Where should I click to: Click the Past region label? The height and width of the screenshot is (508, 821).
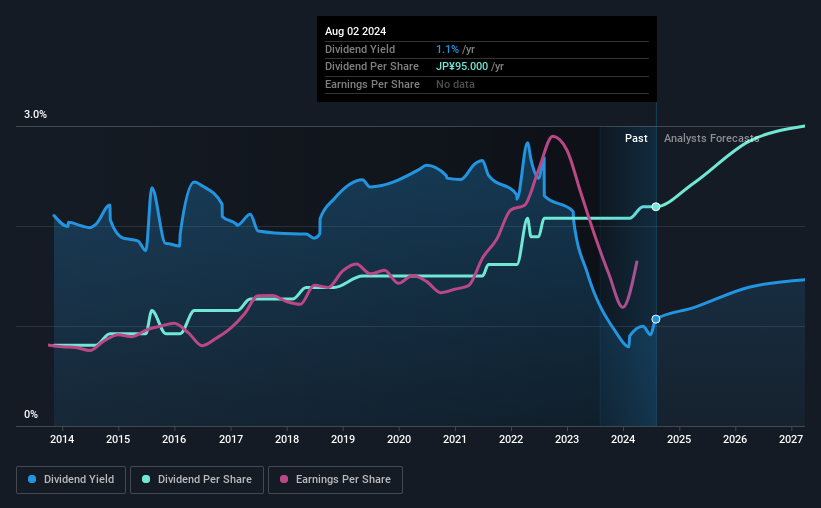point(636,139)
